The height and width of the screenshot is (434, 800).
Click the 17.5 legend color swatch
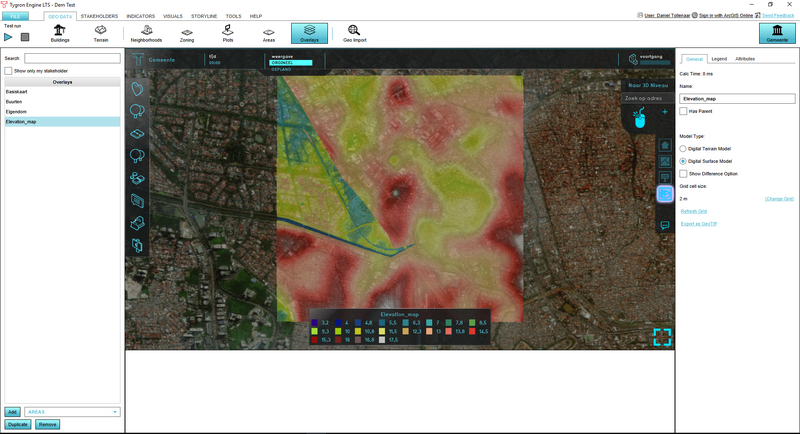pyautogui.click(x=381, y=340)
